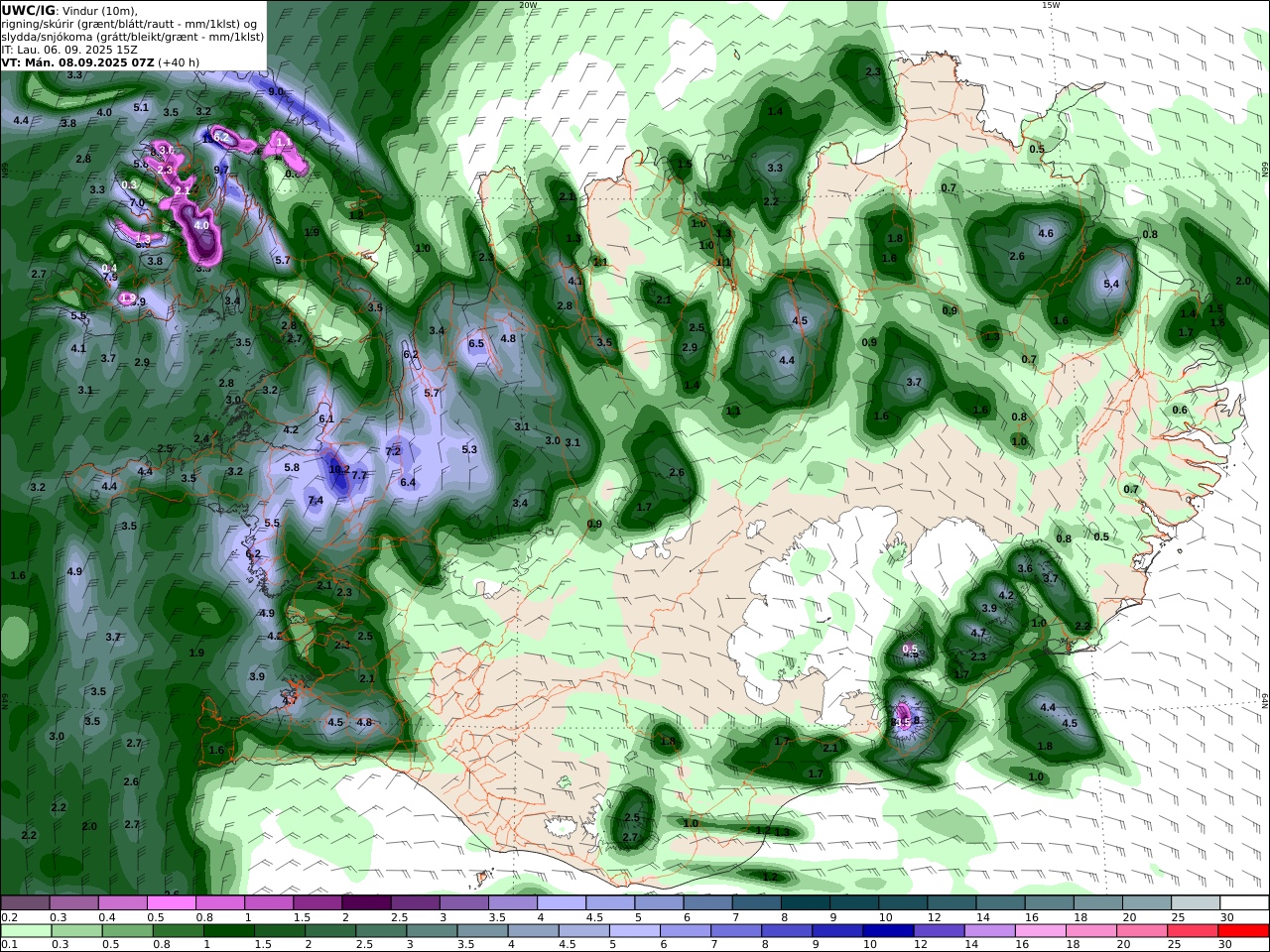Click the 'IT: Lau. 06. 09. 2025 15Z' line

pyautogui.click(x=69, y=50)
